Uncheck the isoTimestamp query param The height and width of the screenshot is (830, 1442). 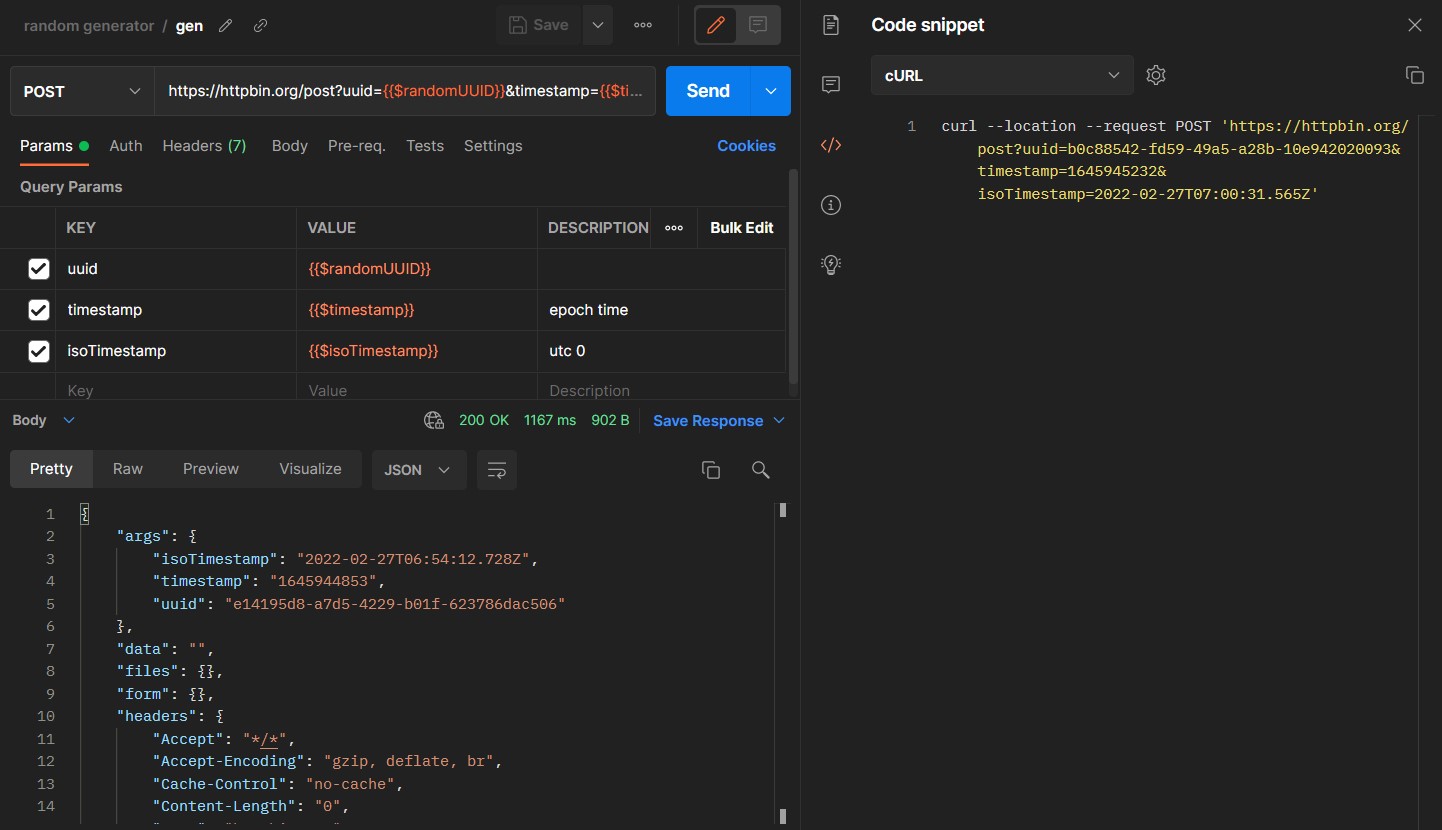39,351
